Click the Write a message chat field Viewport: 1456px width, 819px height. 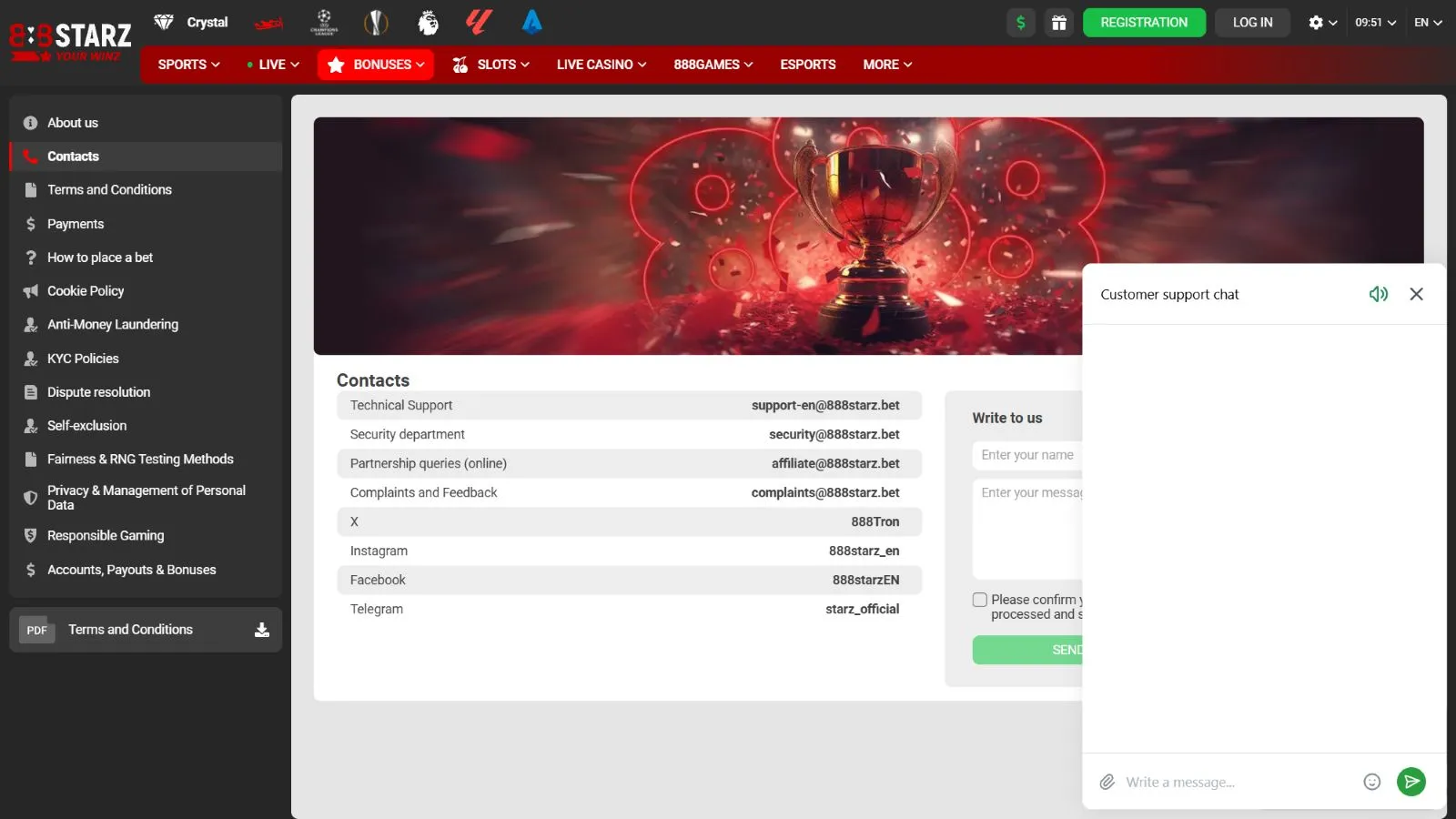click(1238, 782)
